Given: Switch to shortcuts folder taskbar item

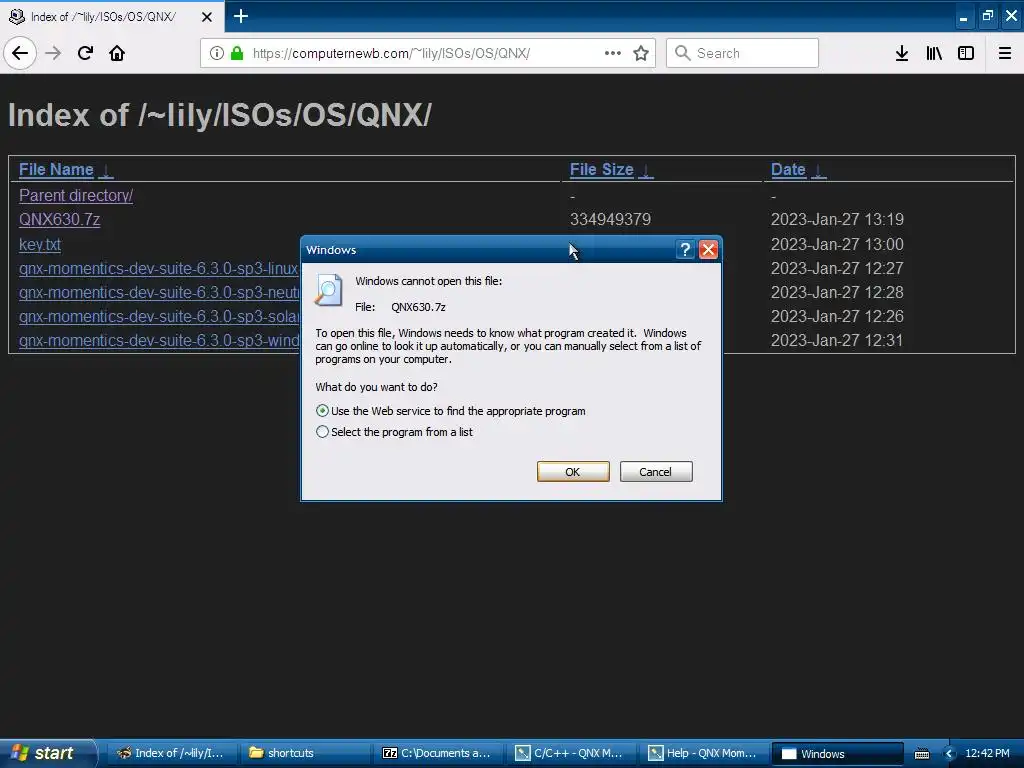Looking at the screenshot, I should [x=306, y=753].
